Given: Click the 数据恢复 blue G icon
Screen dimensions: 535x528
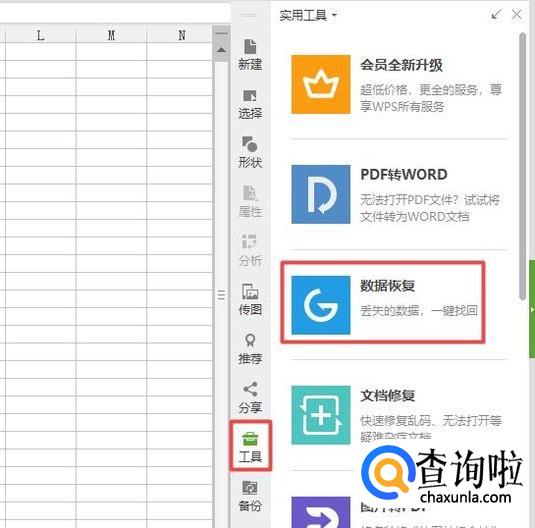Looking at the screenshot, I should pos(321,305).
